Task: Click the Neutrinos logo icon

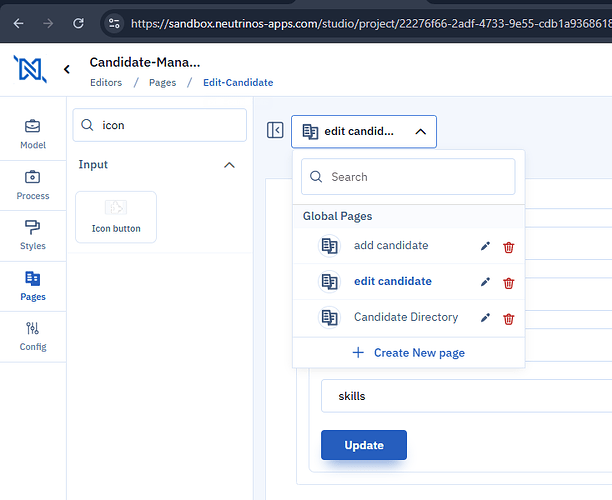Action: tap(30, 69)
